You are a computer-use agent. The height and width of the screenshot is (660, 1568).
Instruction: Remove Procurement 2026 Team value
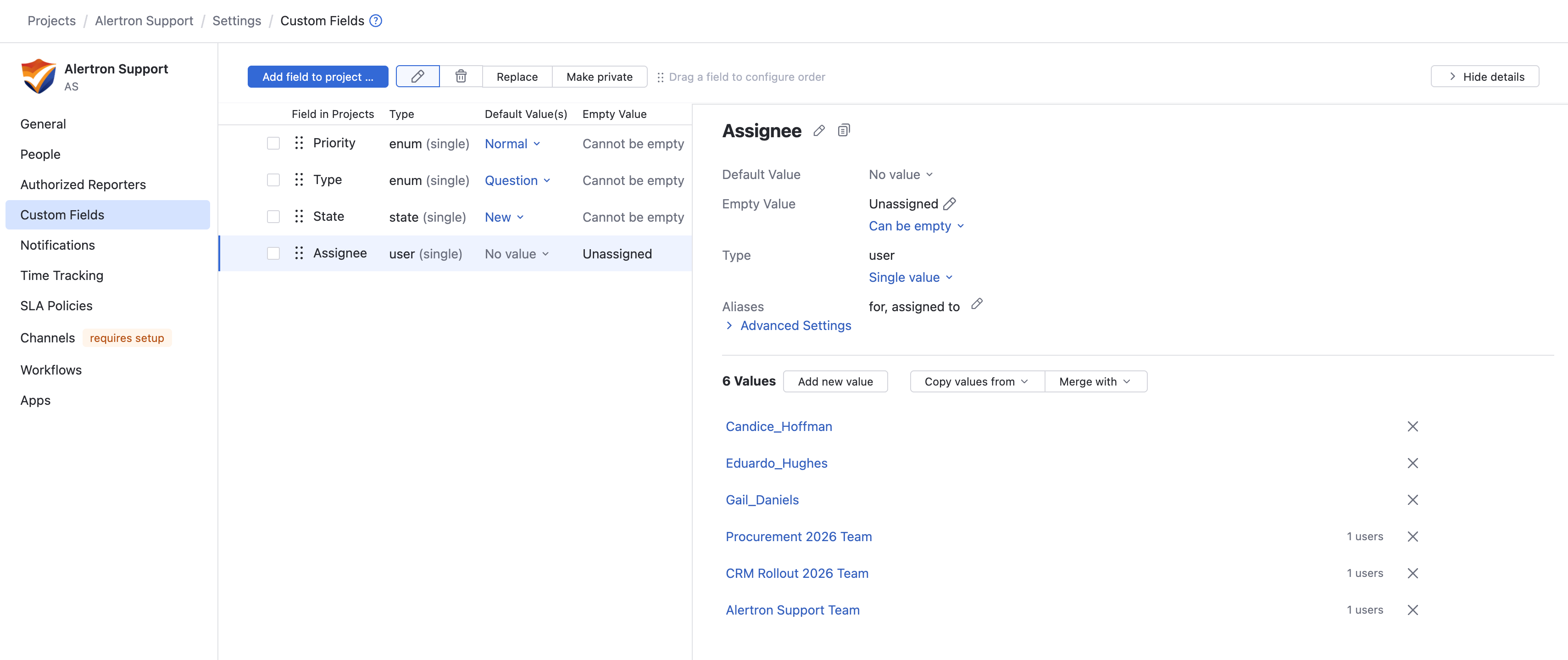point(1413,537)
